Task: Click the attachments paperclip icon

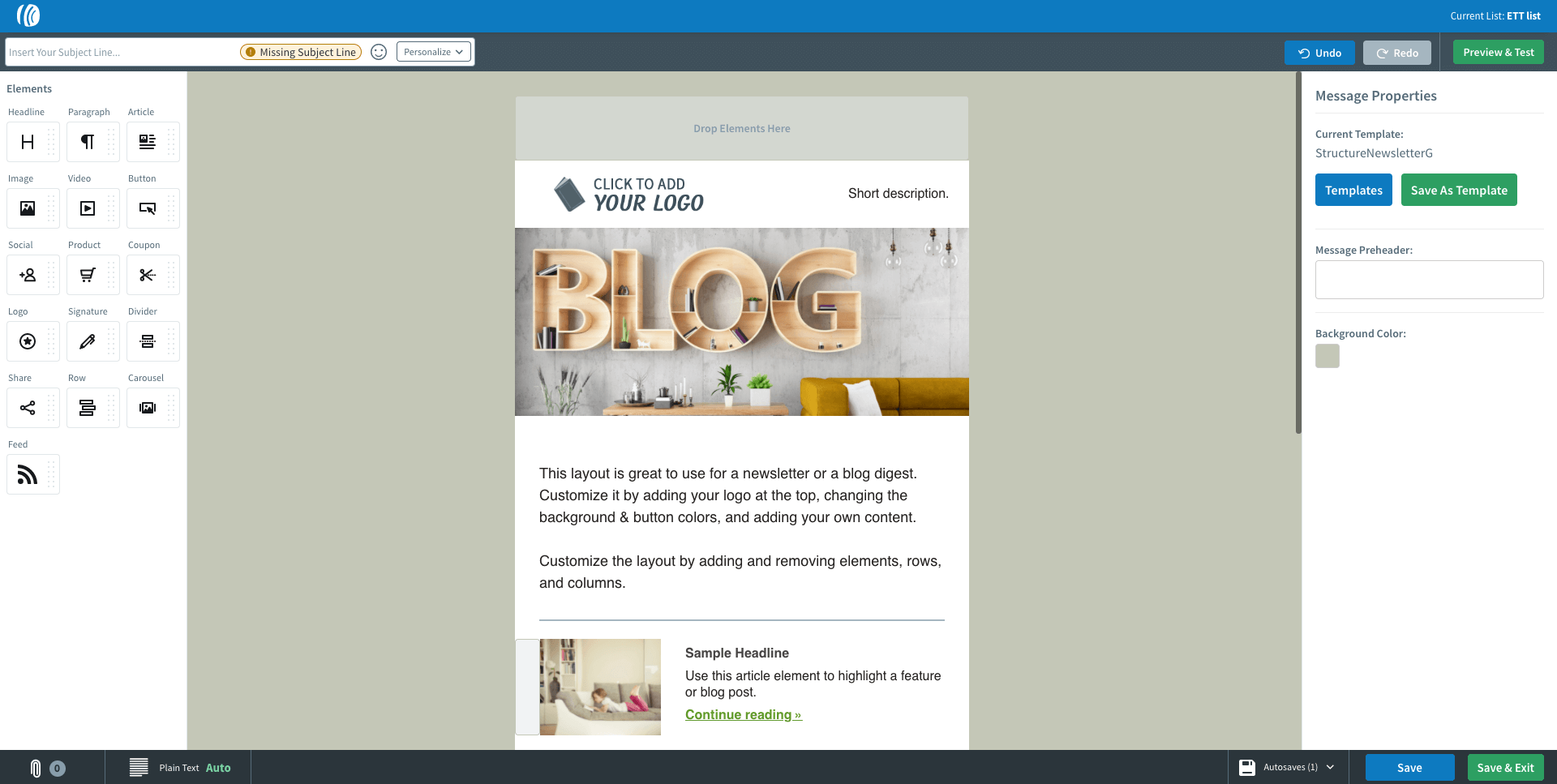Action: [x=36, y=767]
